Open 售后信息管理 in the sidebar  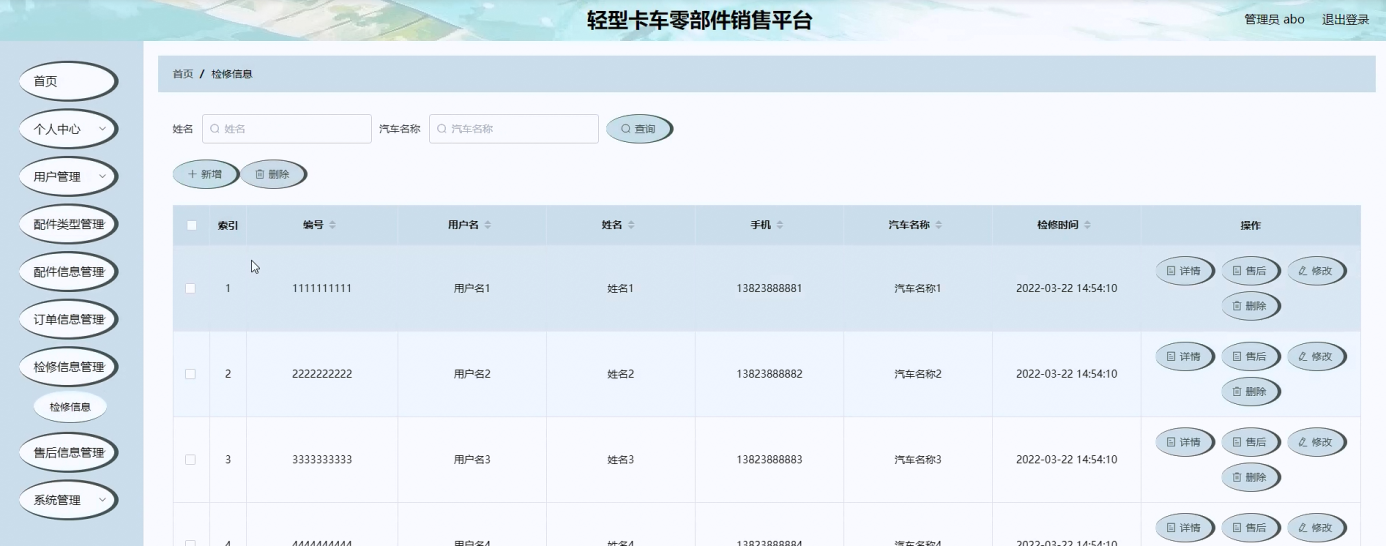pyautogui.click(x=68, y=453)
